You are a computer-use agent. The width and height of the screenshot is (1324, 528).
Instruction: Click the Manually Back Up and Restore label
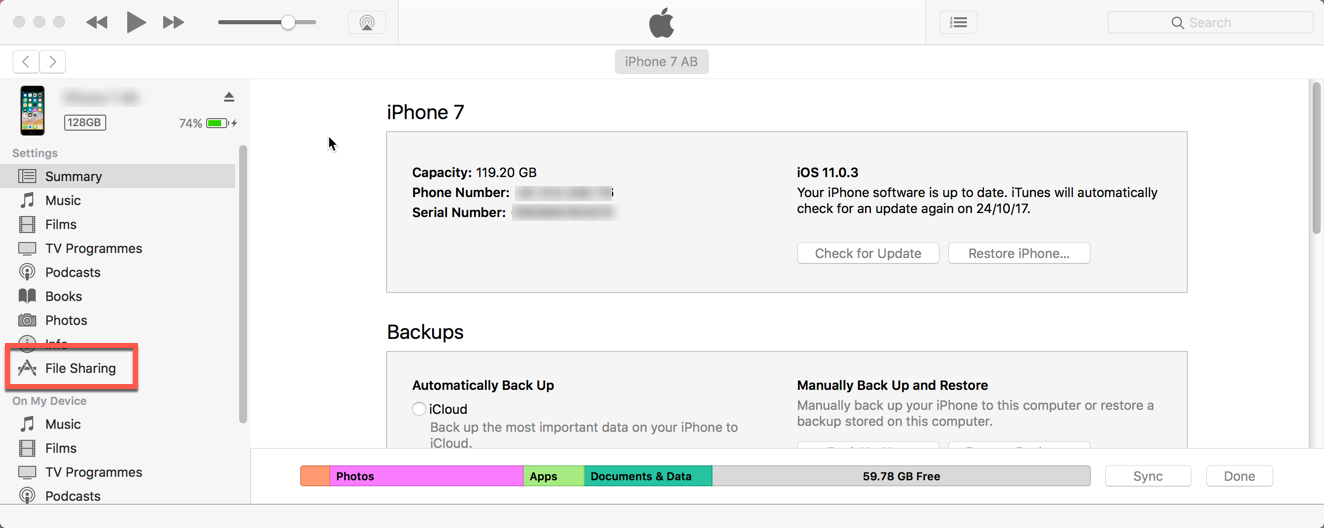click(892, 385)
